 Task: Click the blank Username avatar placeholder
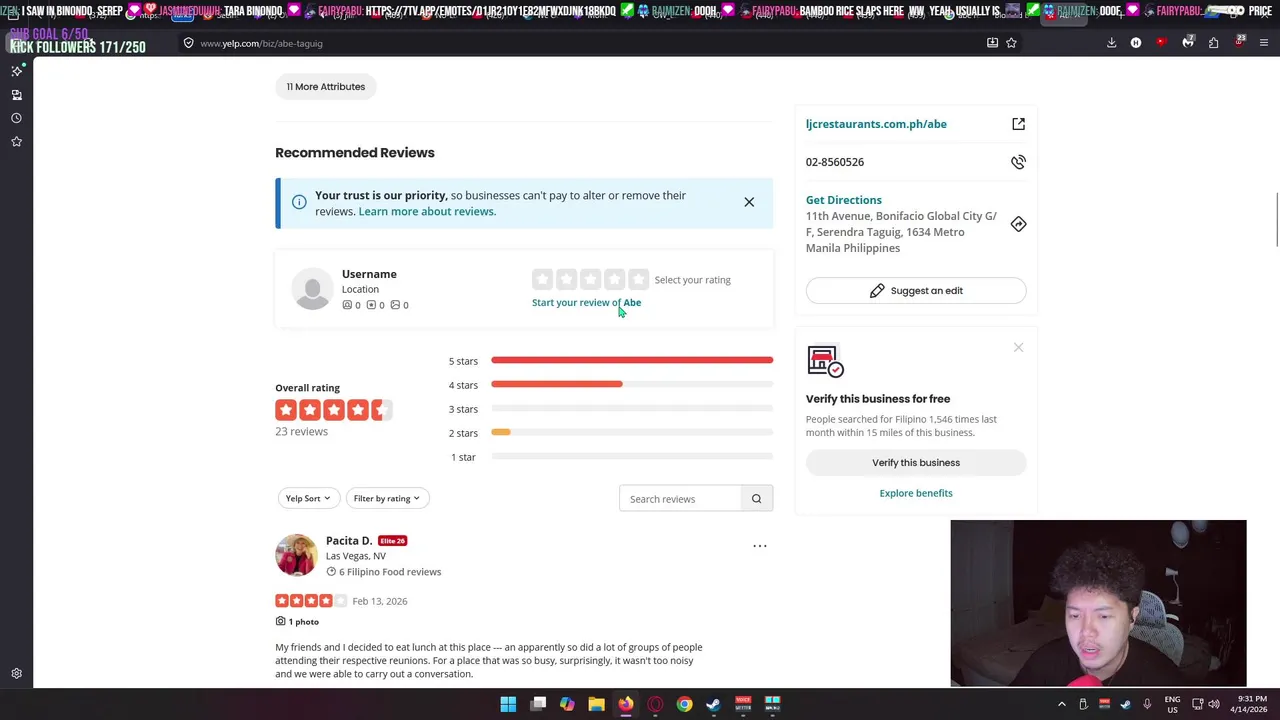(x=312, y=289)
